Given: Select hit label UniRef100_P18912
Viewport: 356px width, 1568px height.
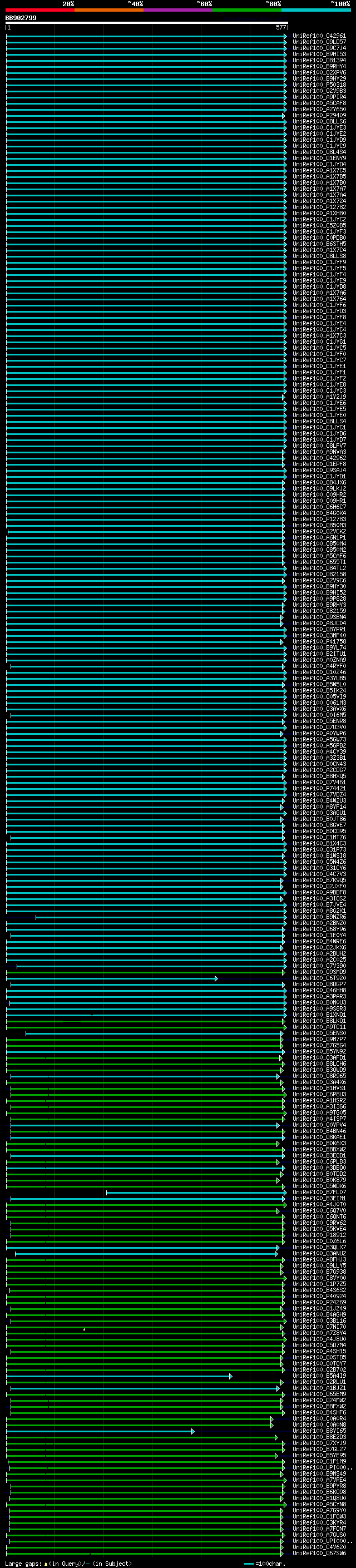Looking at the screenshot, I should tap(319, 1235).
